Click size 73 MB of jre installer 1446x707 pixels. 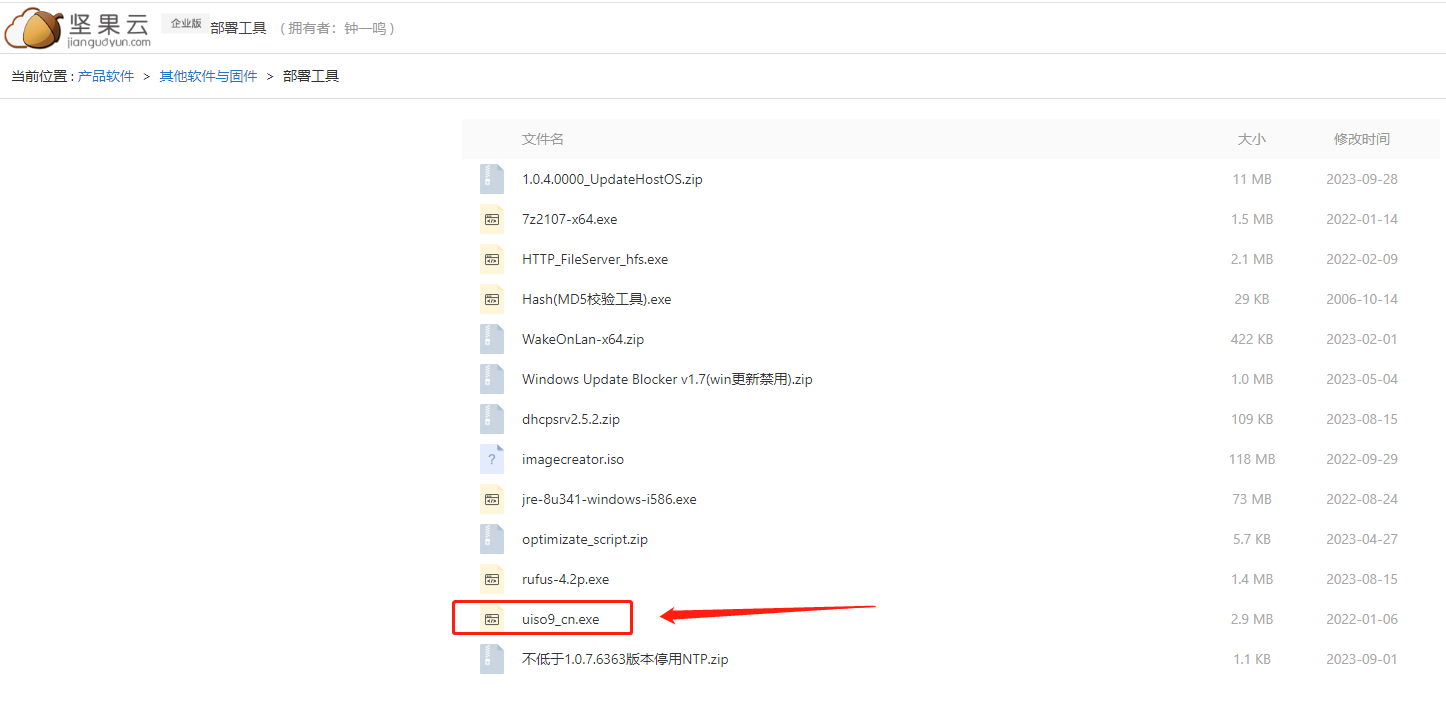1252,499
